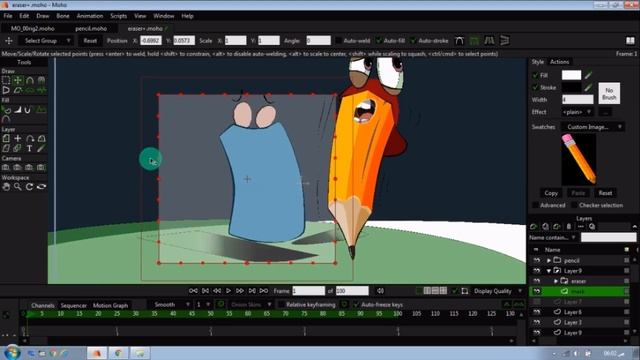
Task: Click the Flip Points Horizontally icon
Action: point(489,40)
